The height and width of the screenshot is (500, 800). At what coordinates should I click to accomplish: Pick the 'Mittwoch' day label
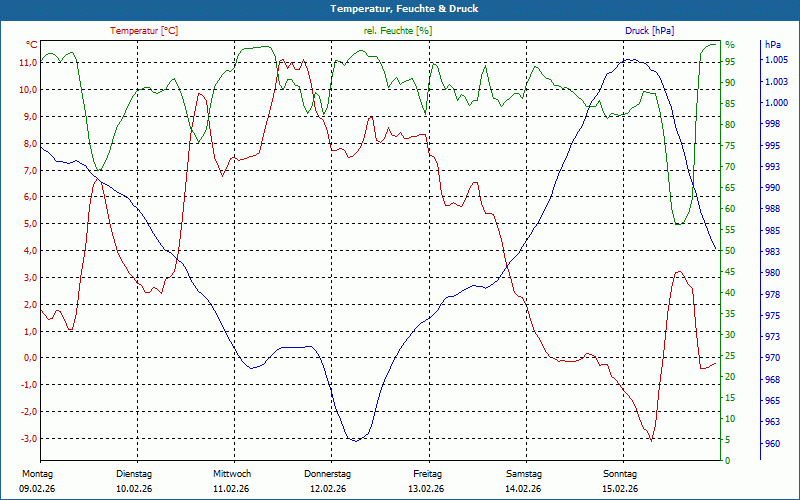point(231,474)
